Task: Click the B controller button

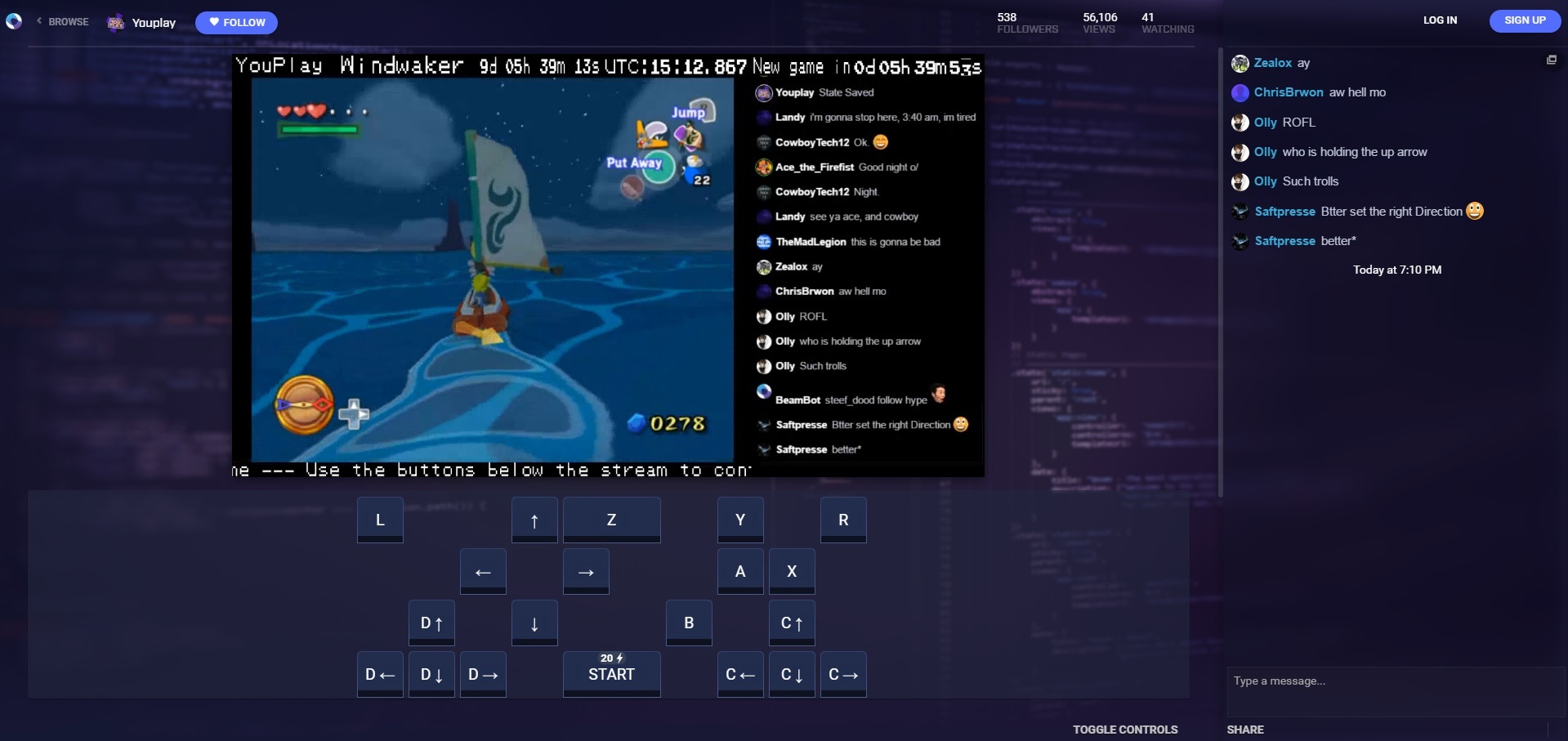Action: click(689, 623)
